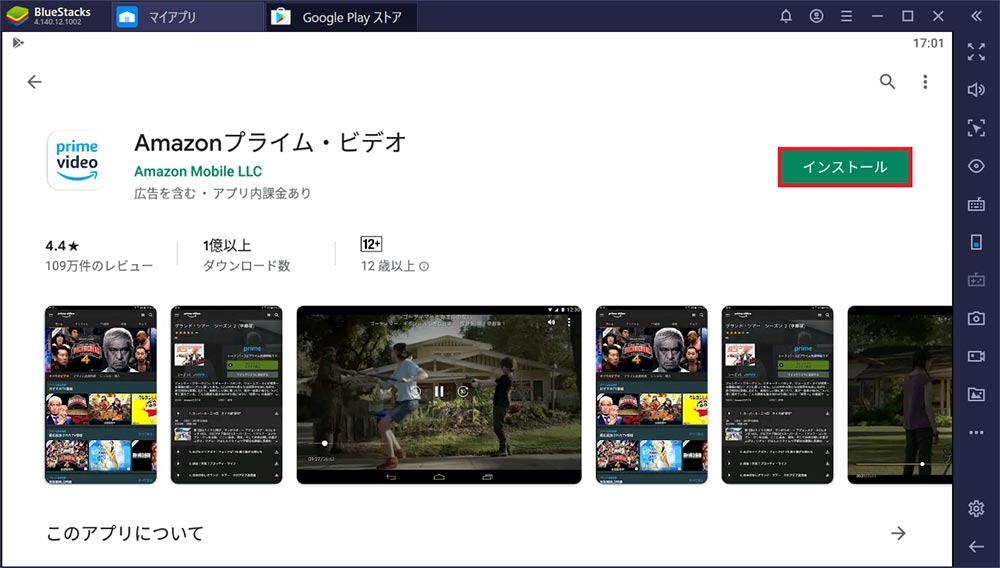Click the 1億以上 download count
The image size is (1000, 568).
pyautogui.click(x=226, y=245)
